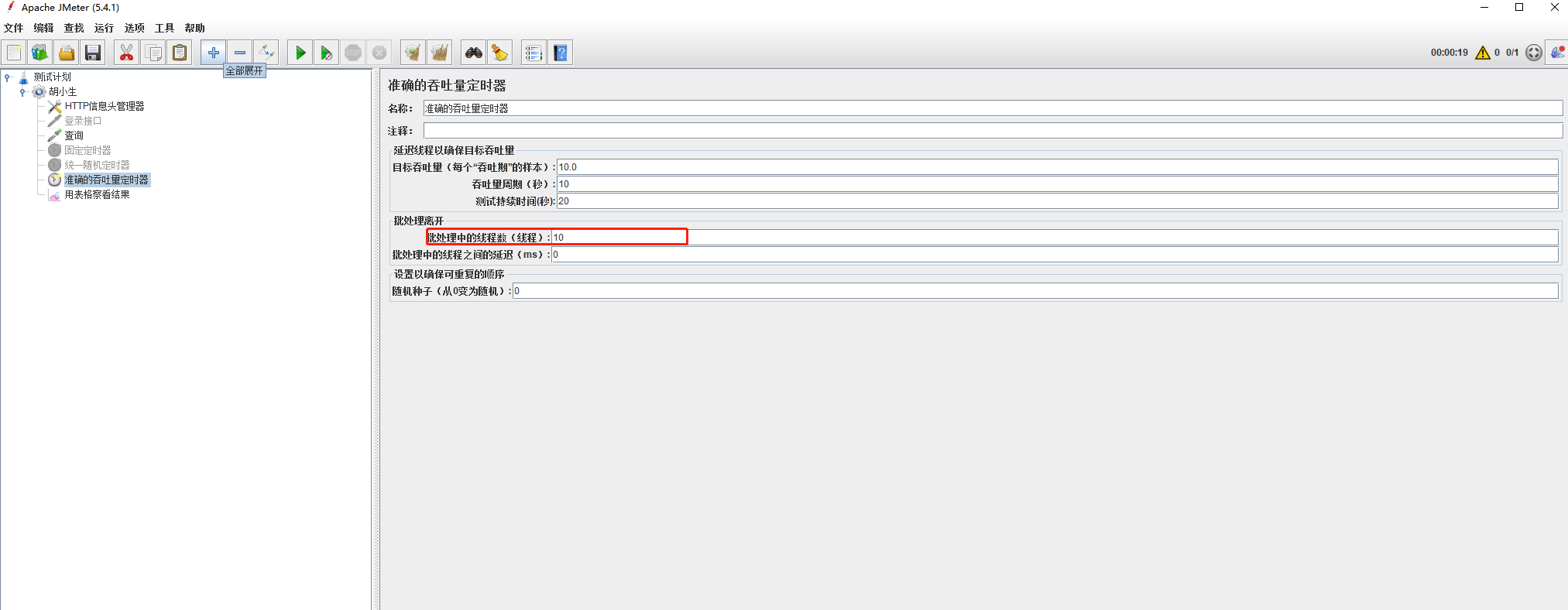The image size is (1568, 610).
Task: Select the disabled 固定定时器 node
Action: [87, 150]
